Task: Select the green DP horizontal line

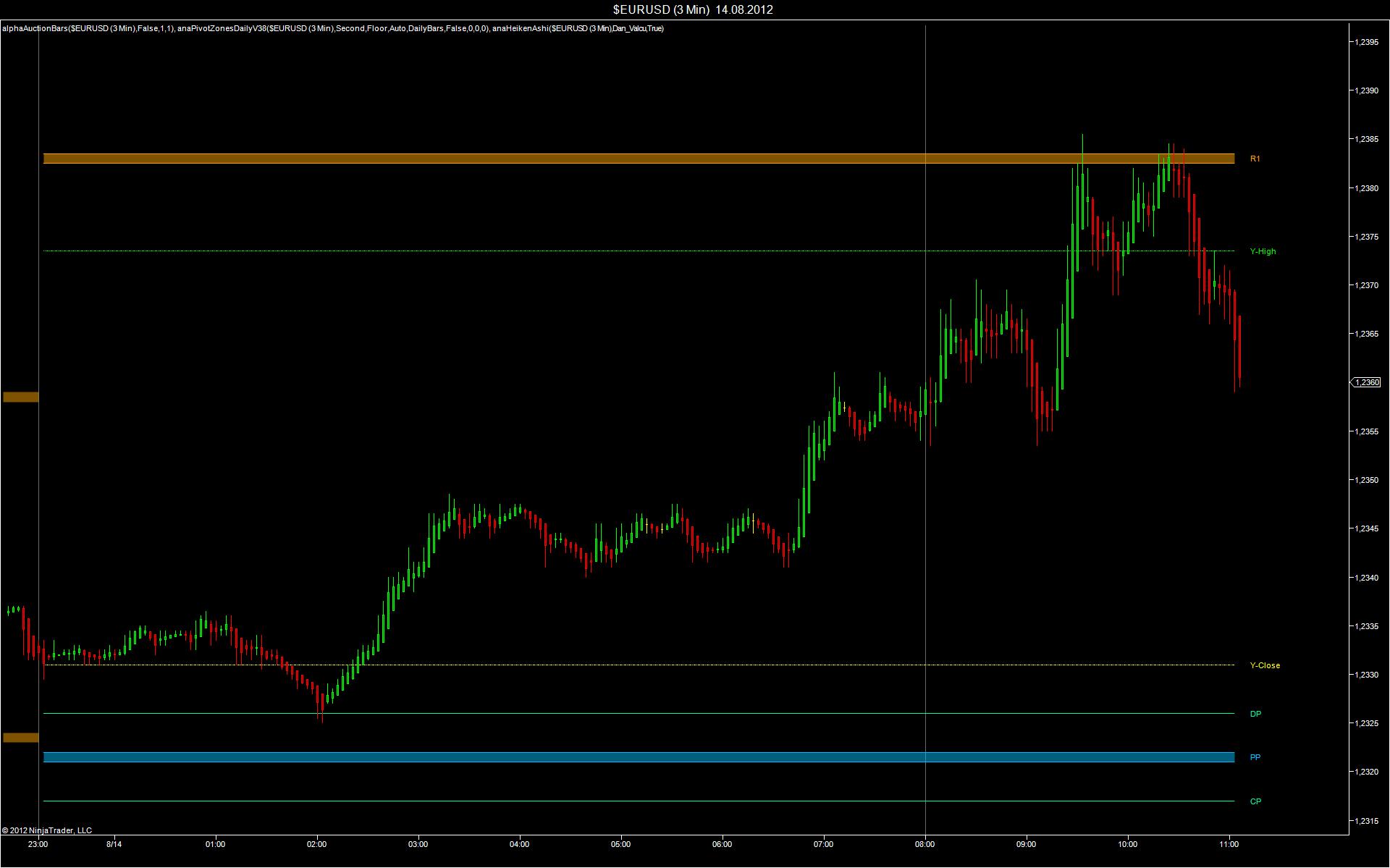Action: [x=639, y=714]
